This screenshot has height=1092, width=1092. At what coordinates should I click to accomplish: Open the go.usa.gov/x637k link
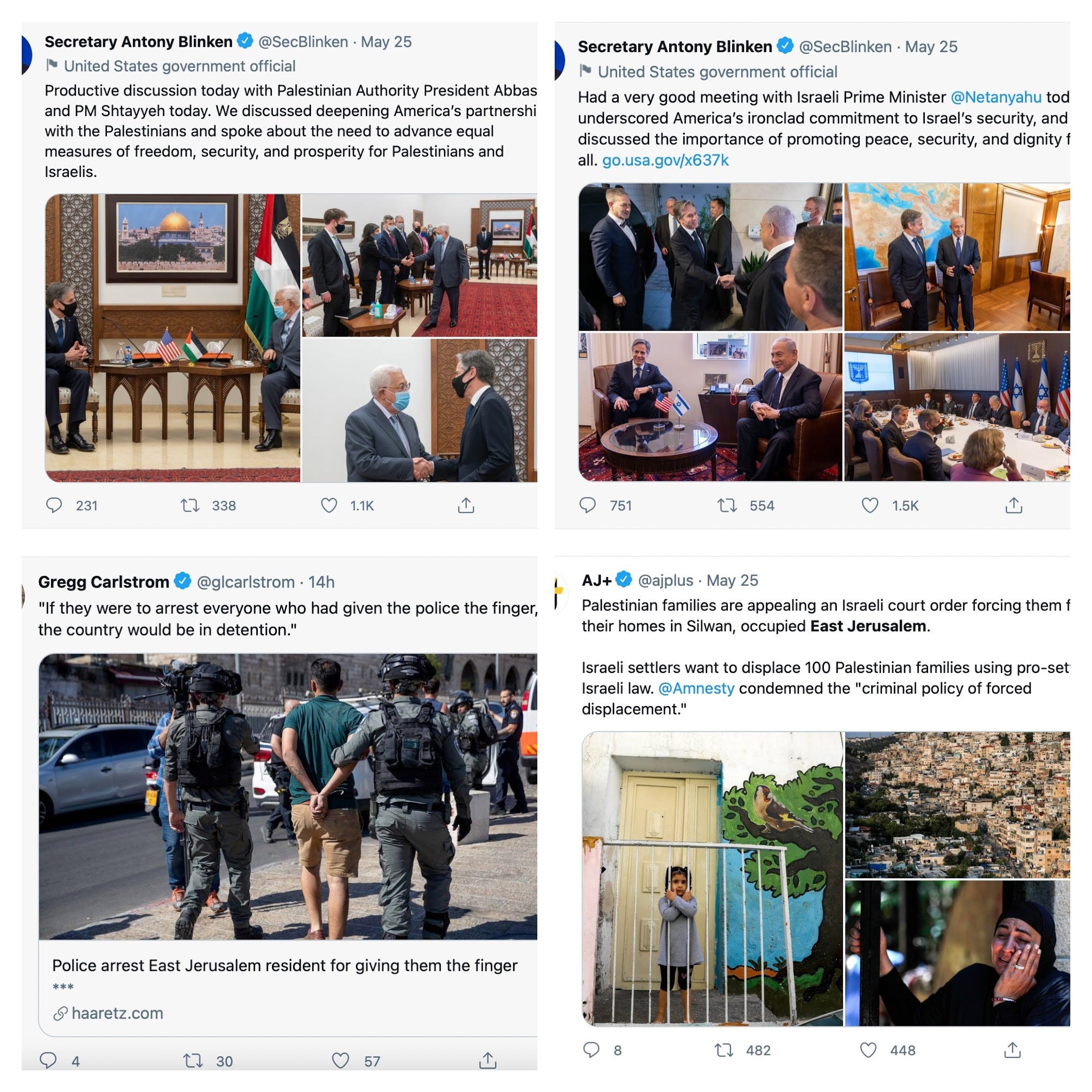pos(665,161)
